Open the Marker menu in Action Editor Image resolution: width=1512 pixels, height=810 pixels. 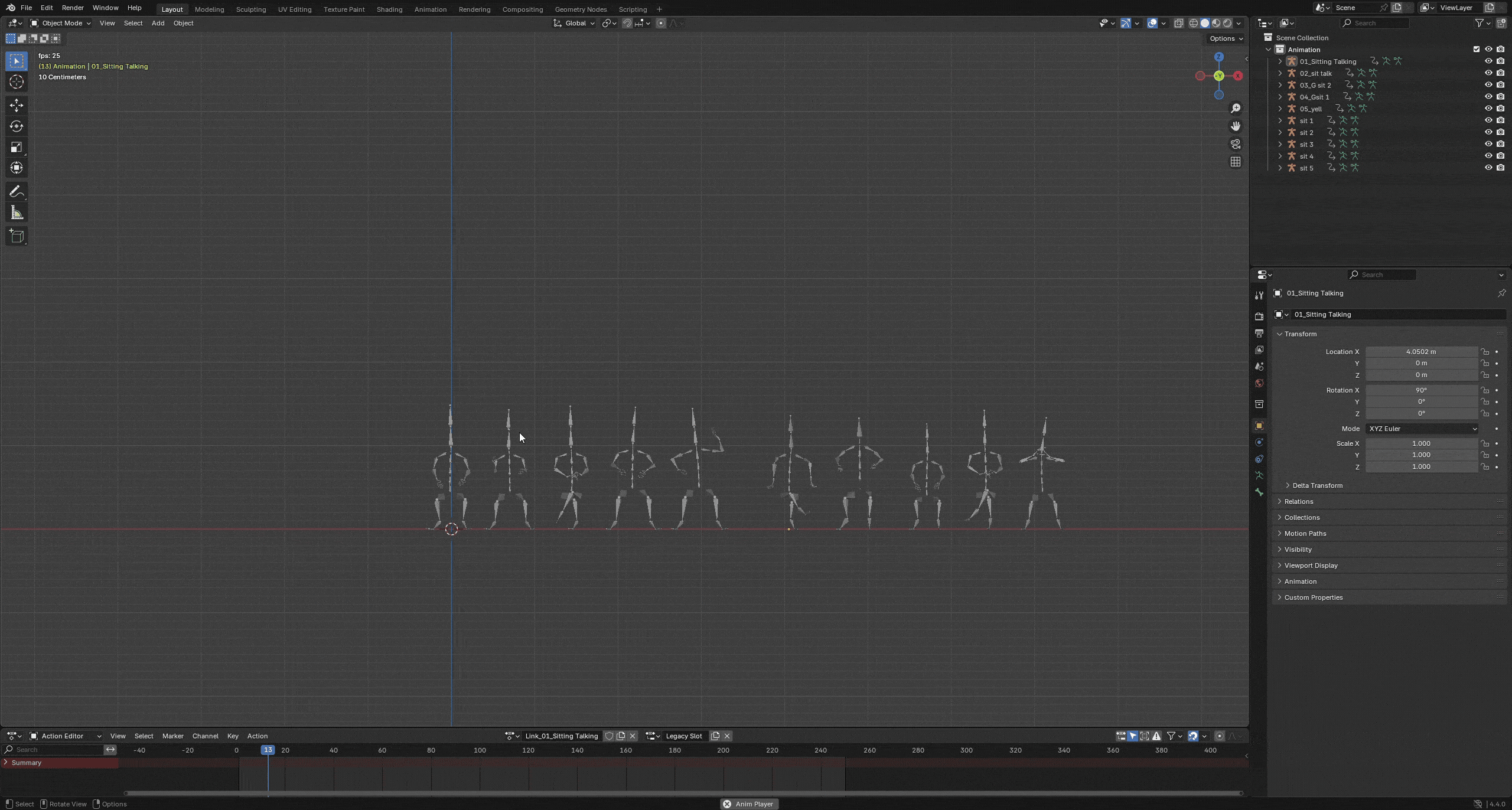[x=172, y=736]
